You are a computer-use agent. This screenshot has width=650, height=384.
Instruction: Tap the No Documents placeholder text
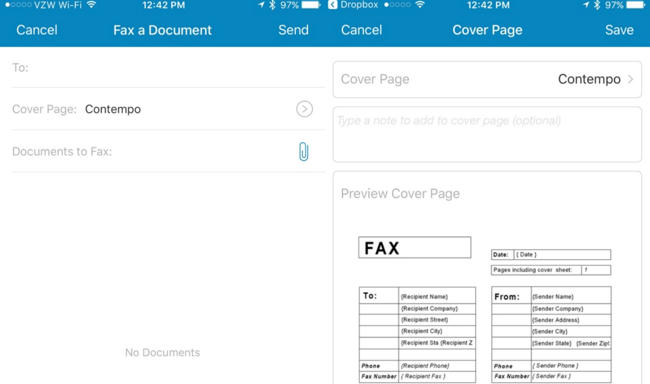(x=162, y=352)
